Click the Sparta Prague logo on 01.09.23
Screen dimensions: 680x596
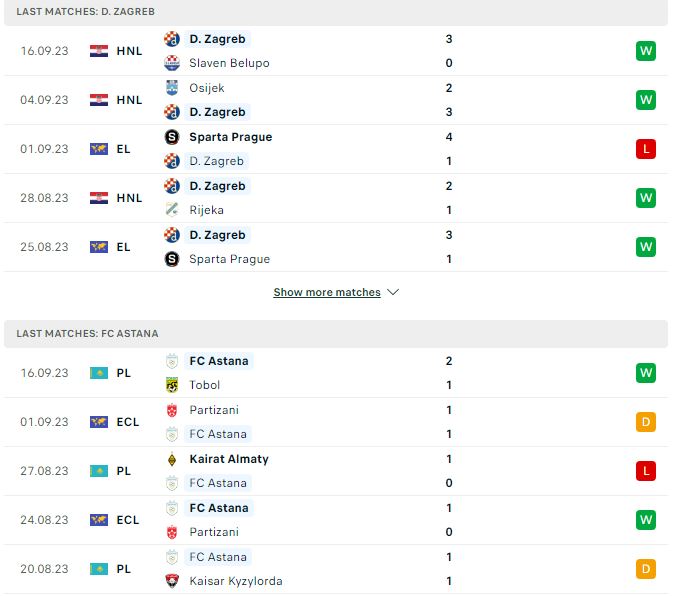(172, 137)
